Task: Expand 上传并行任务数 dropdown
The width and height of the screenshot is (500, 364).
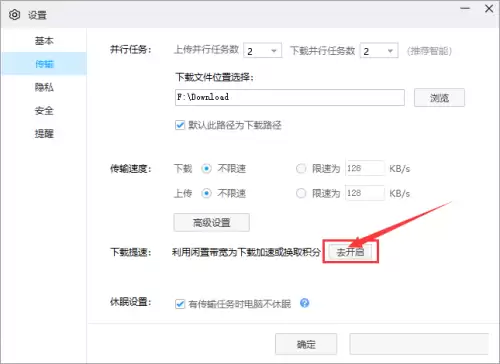Action: click(263, 51)
